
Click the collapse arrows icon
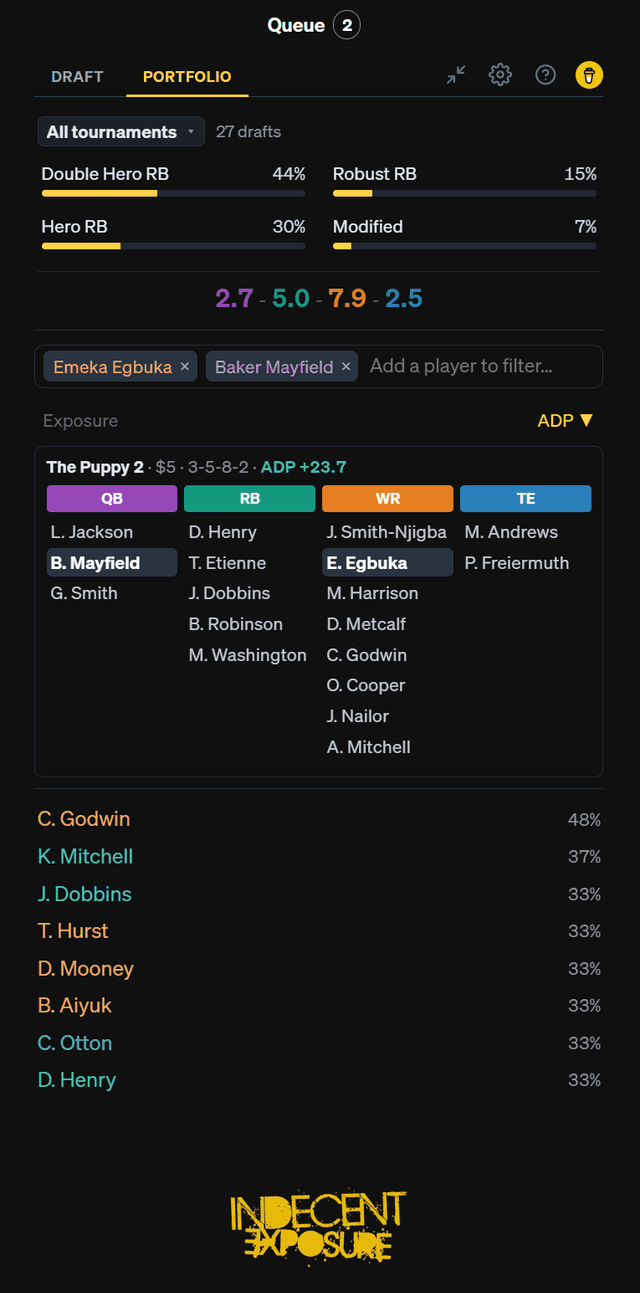pos(456,75)
